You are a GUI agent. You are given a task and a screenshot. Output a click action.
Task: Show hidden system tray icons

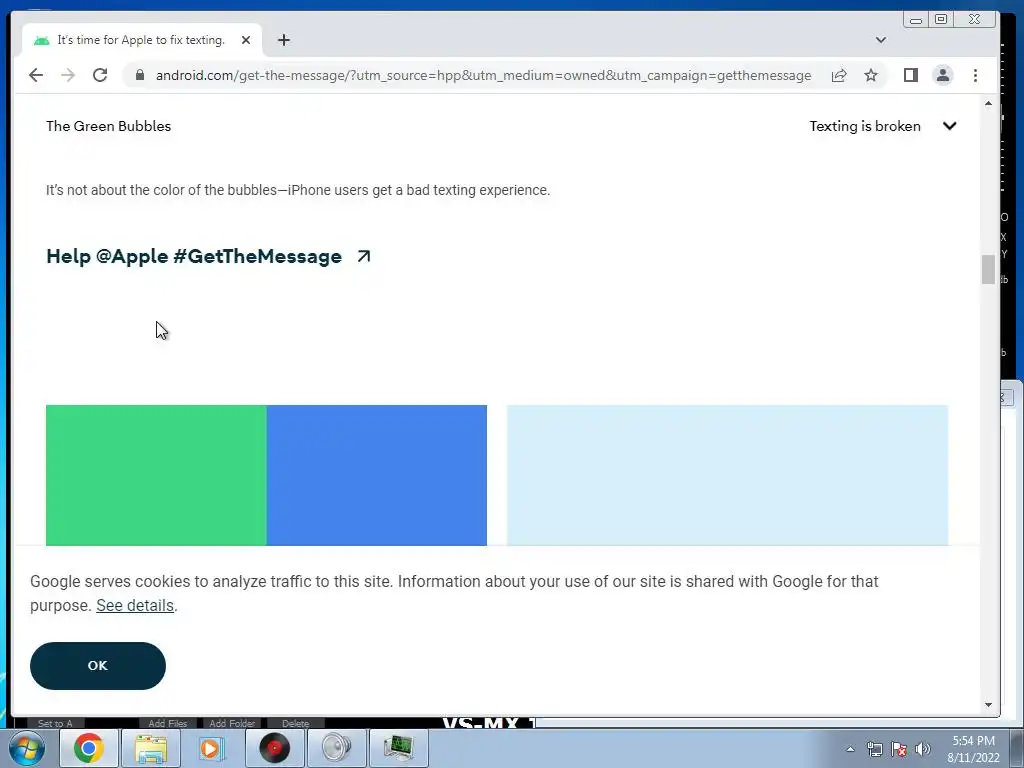(850, 749)
